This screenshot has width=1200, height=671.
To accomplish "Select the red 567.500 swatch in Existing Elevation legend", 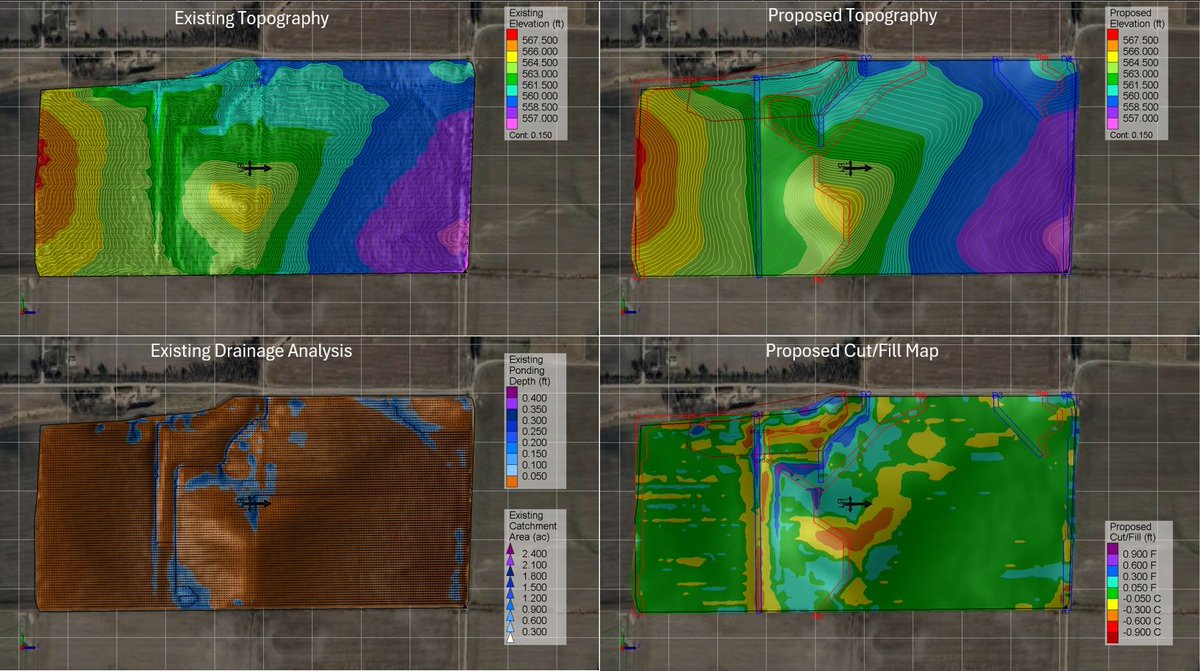I will click(x=512, y=33).
